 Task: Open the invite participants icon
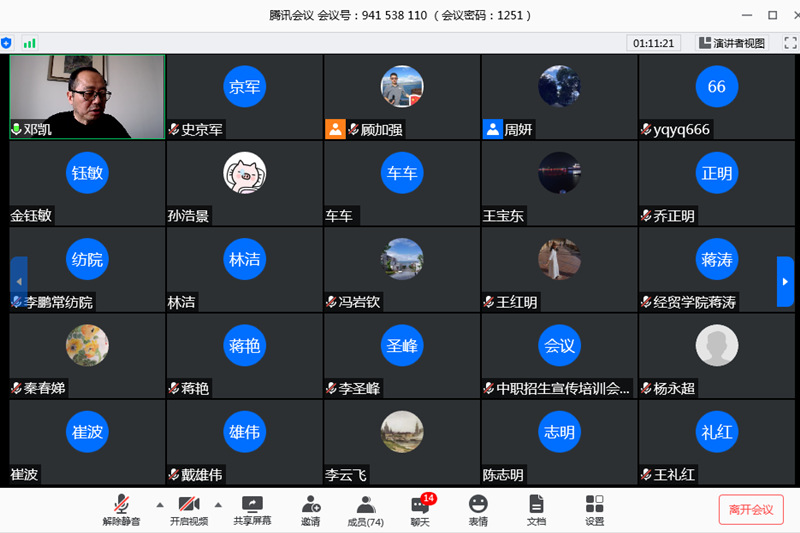[311, 504]
